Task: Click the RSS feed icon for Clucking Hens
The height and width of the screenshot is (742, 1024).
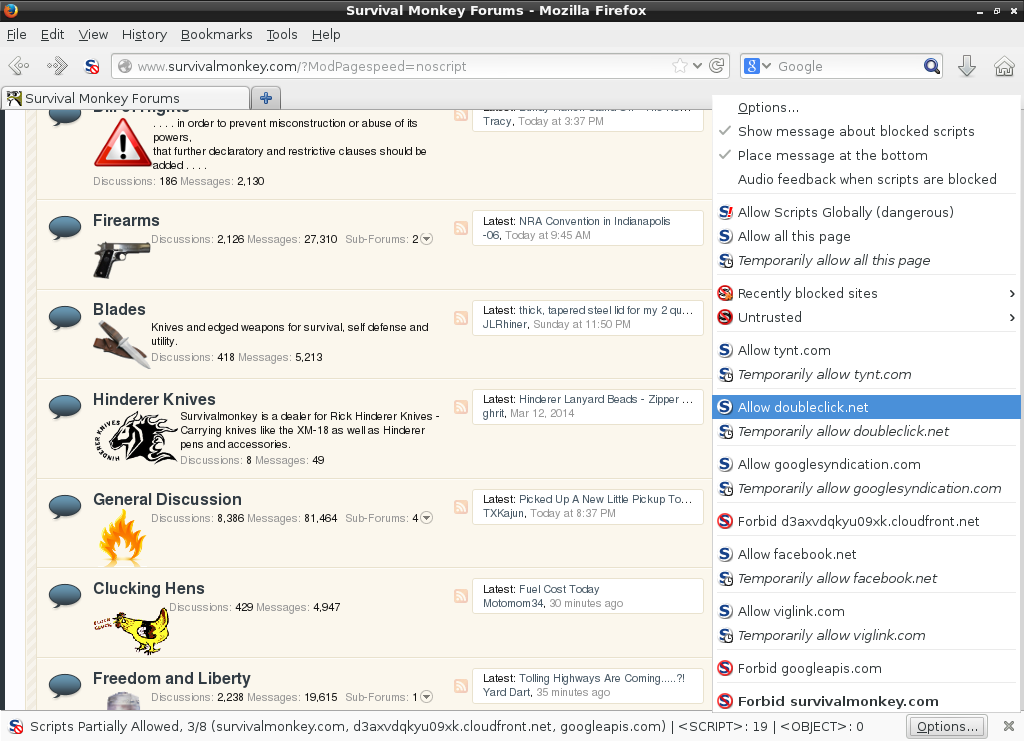Action: (461, 596)
